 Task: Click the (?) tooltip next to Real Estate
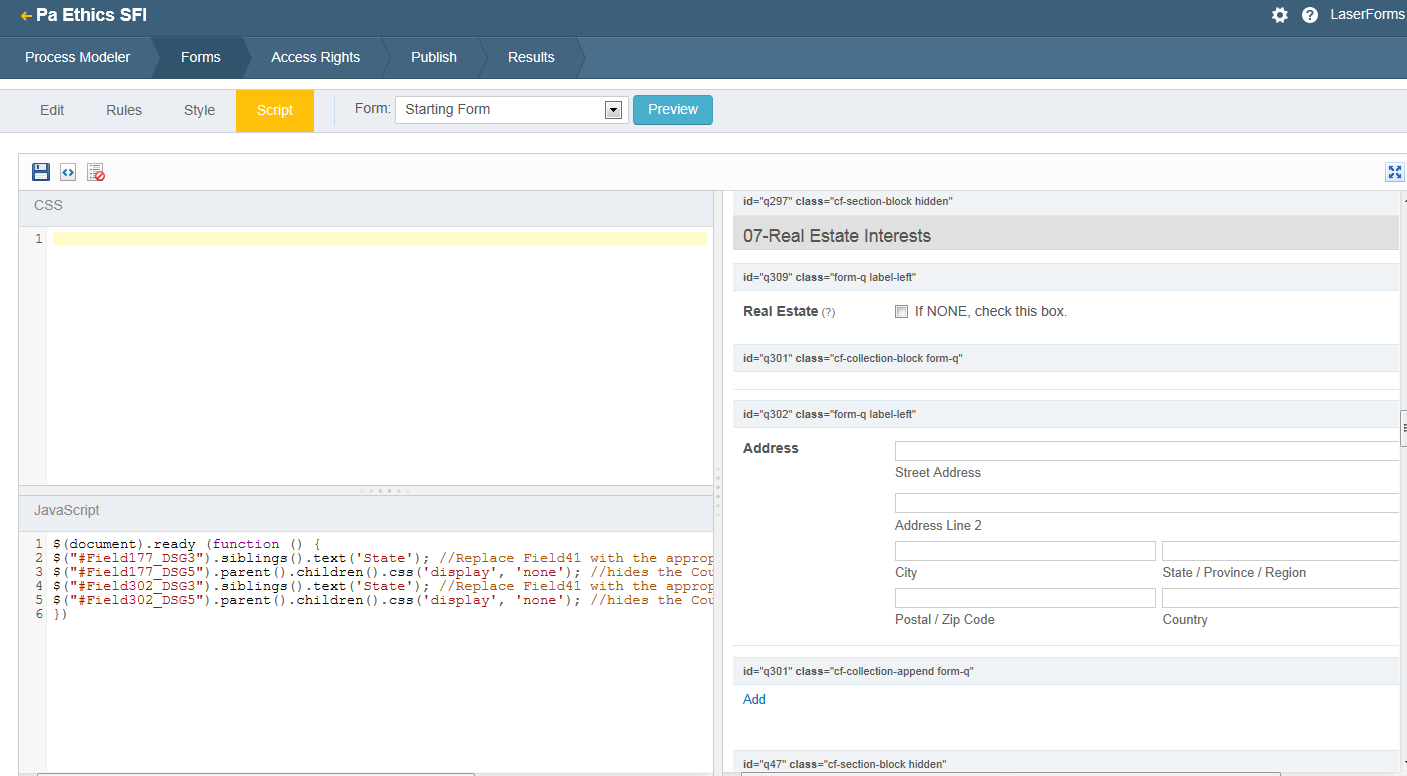828,312
